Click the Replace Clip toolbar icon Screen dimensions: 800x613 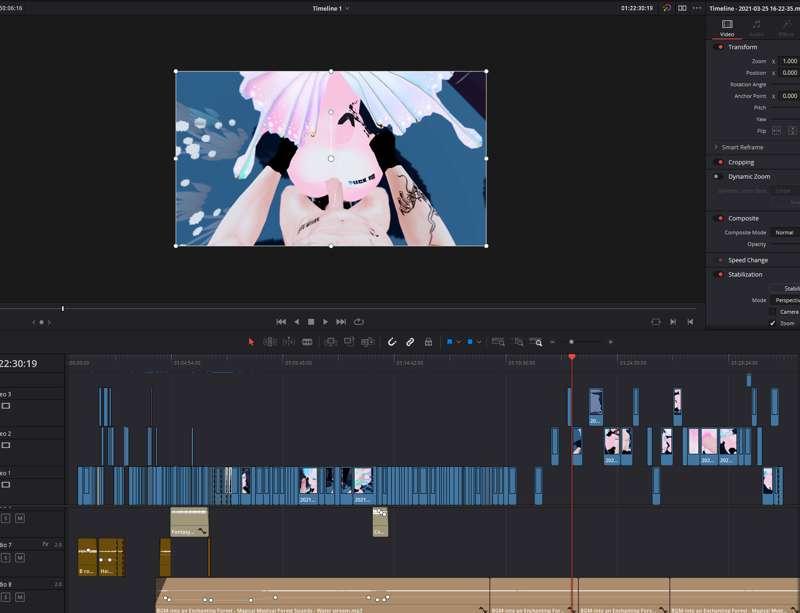(367, 342)
